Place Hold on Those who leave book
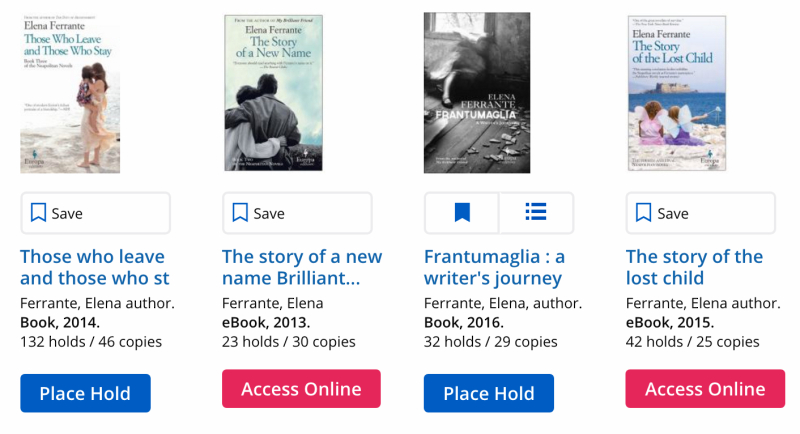The width and height of the screenshot is (800, 434). click(85, 393)
